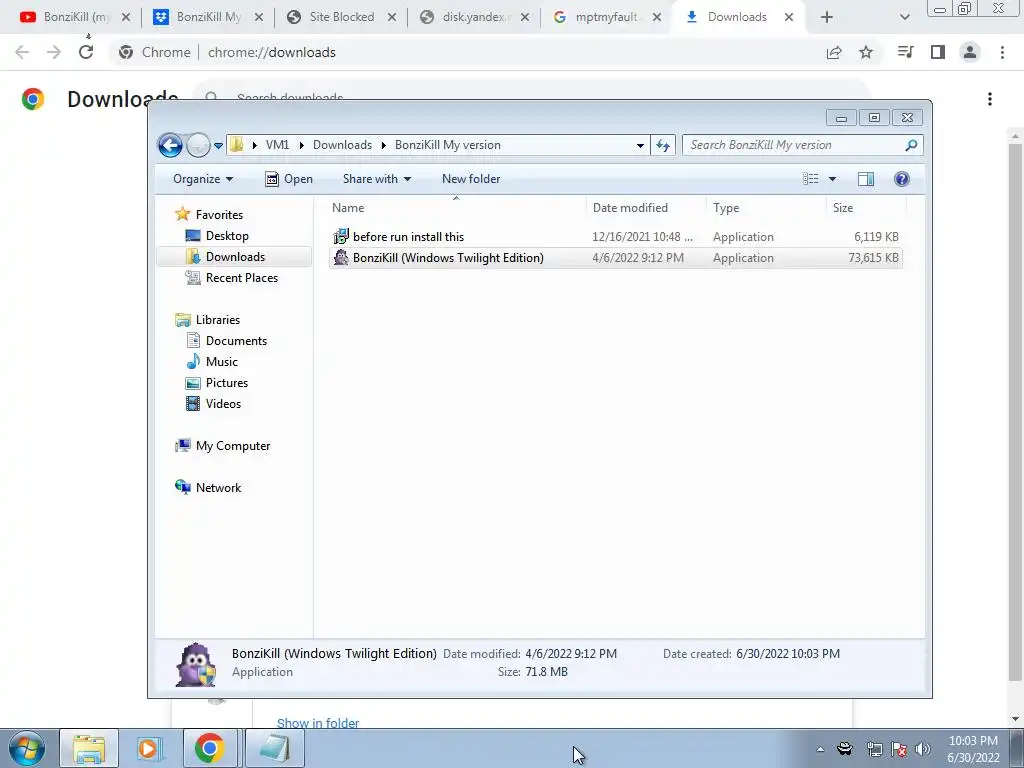Open more view options dropdown arrow
Image resolution: width=1024 pixels, height=768 pixels.
point(833,179)
